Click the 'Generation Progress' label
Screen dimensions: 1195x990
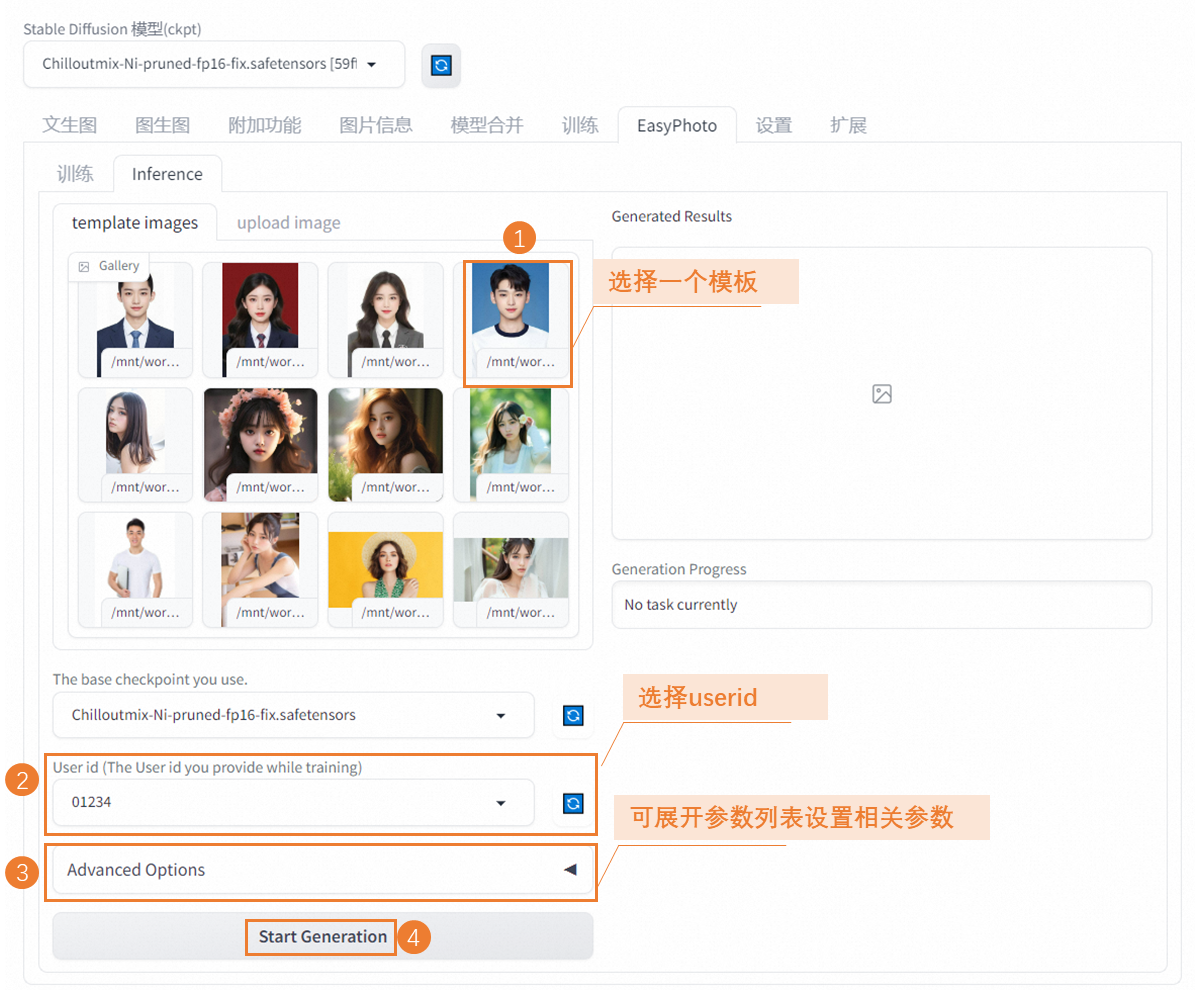(679, 569)
